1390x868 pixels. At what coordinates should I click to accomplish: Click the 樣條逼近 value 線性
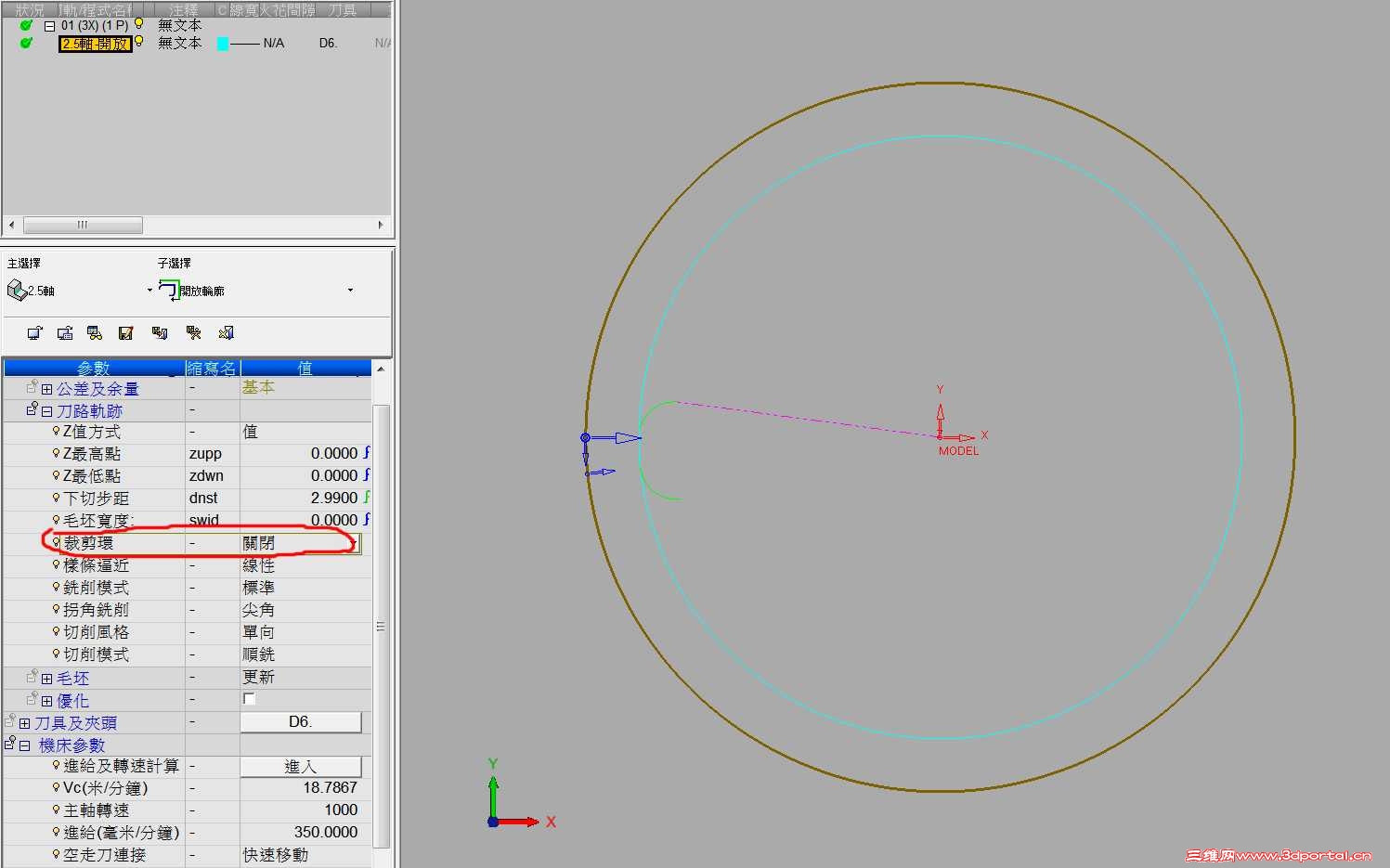(259, 565)
